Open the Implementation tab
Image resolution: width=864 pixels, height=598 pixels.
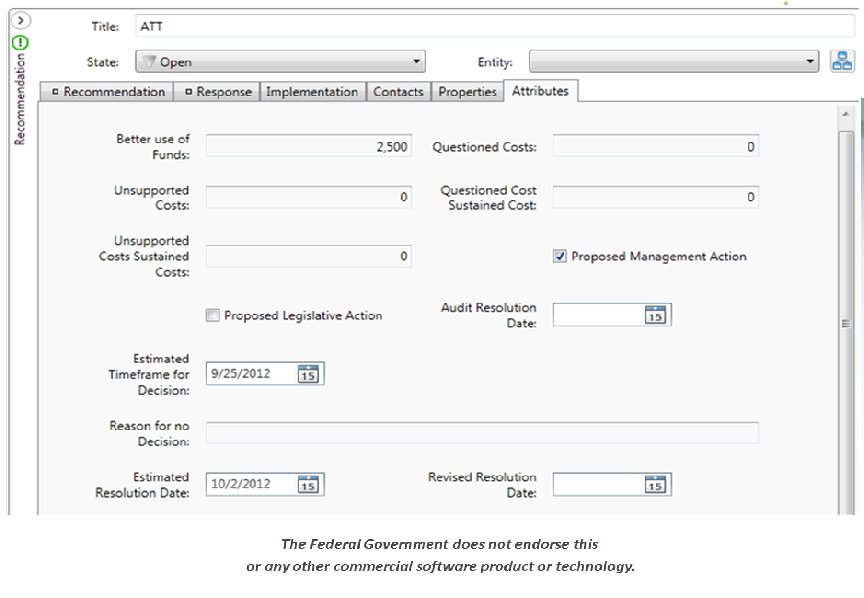pyautogui.click(x=312, y=91)
